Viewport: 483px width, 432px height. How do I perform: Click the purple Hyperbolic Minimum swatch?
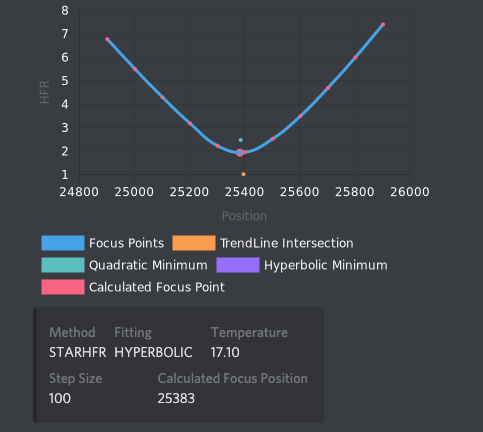click(x=238, y=265)
